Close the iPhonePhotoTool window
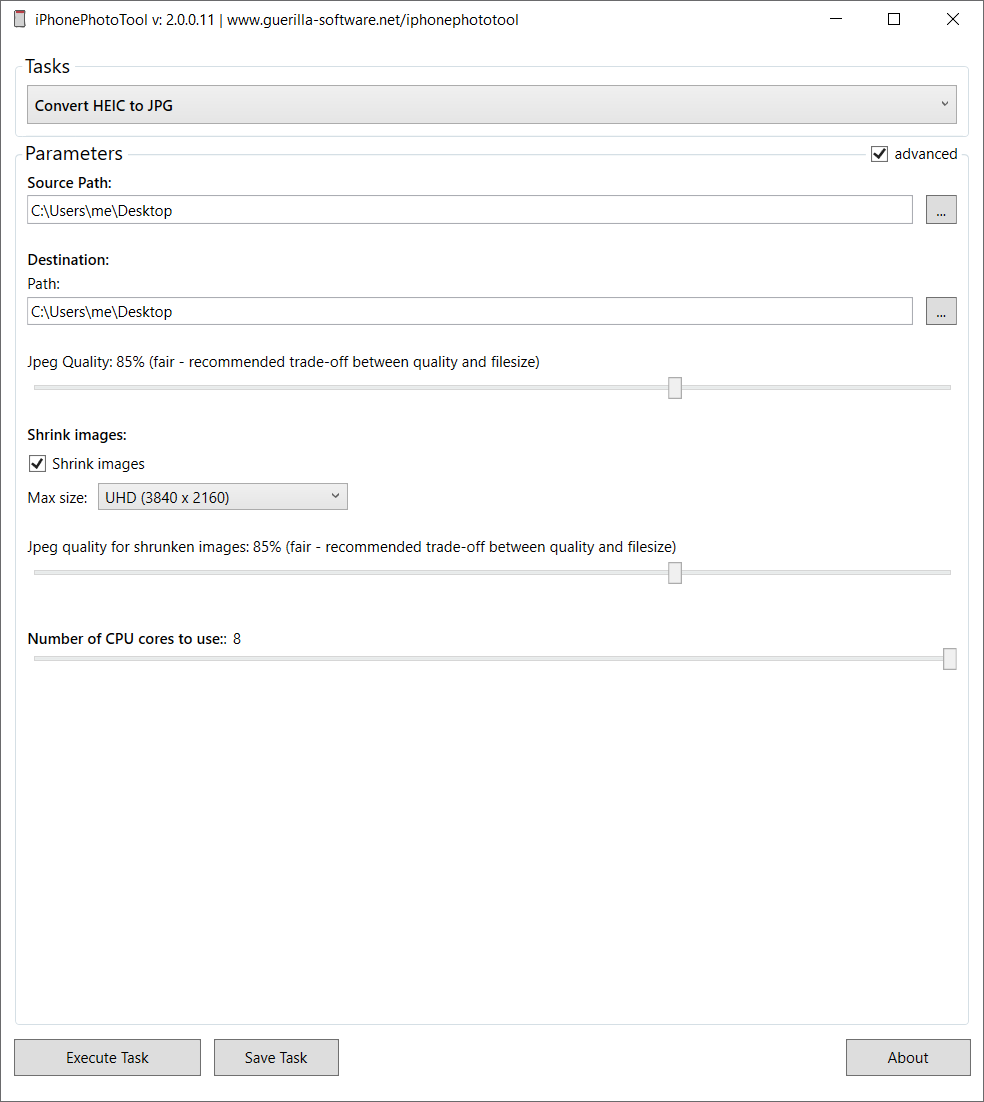This screenshot has height=1102, width=984. point(953,19)
